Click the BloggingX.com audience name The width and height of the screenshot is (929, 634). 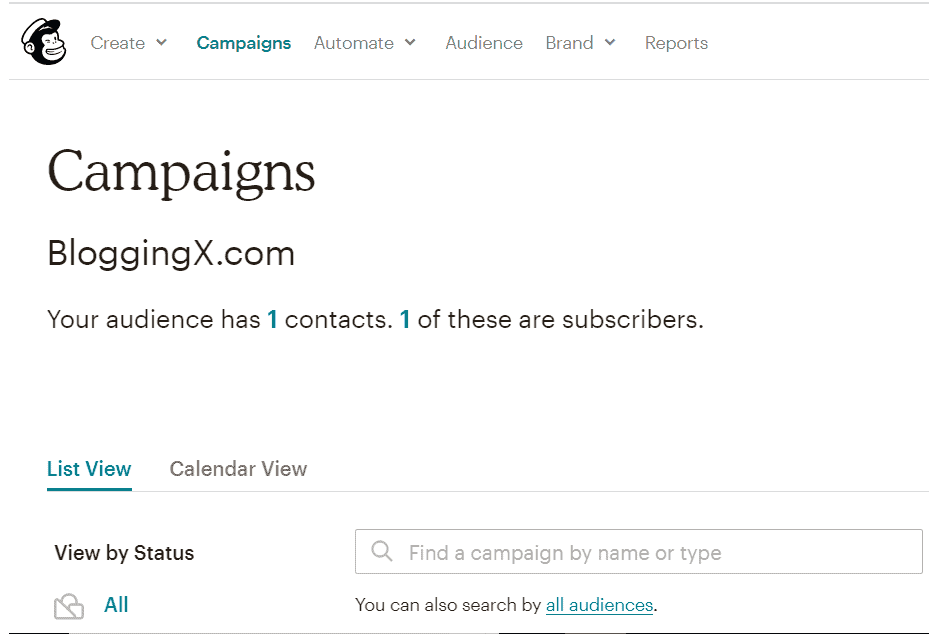click(x=171, y=254)
